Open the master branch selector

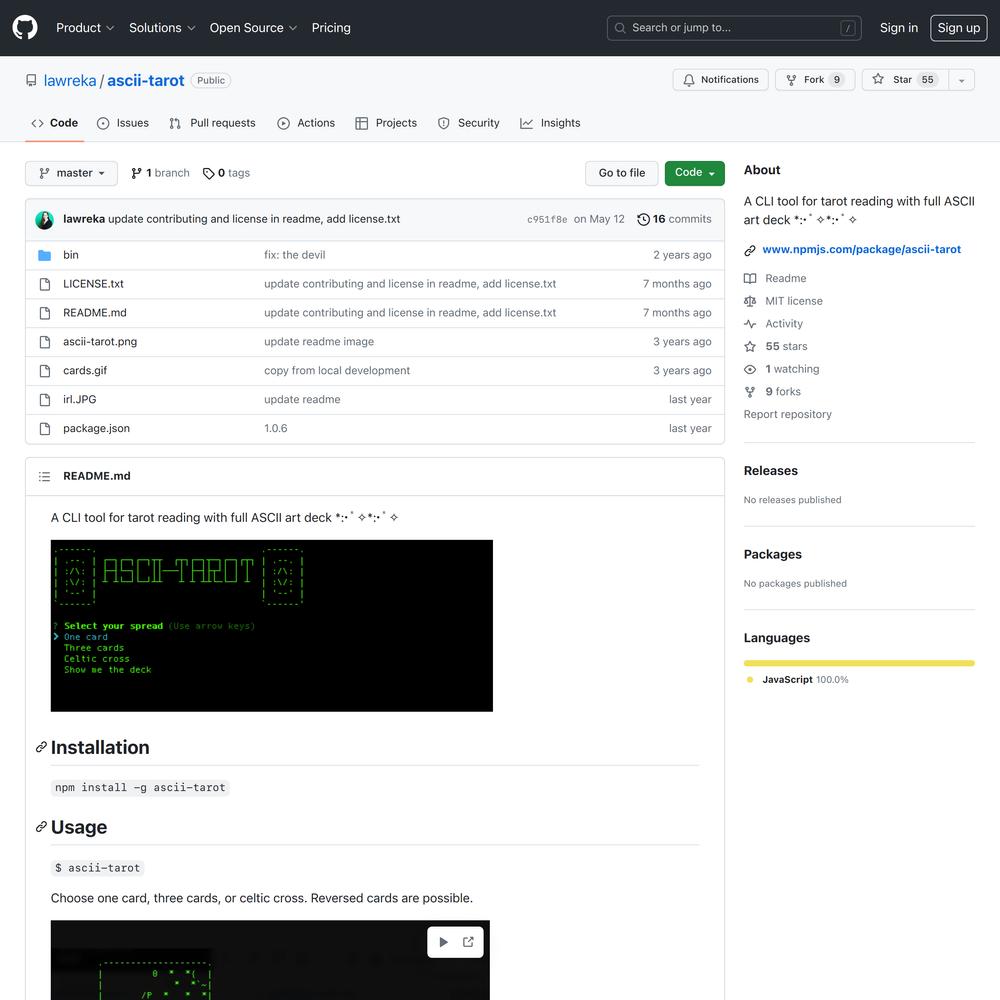[71, 173]
